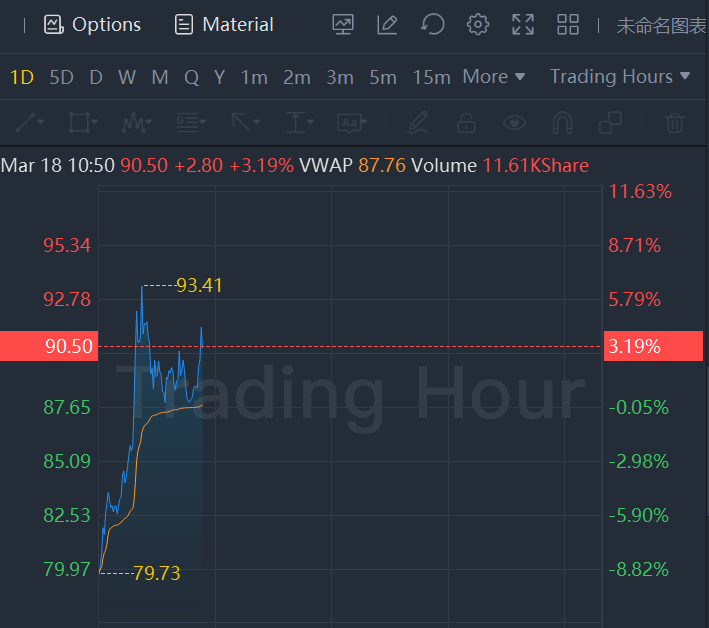Click the 未命名图表 chart name field
Viewport: 709px width, 628px height.
[662, 26]
